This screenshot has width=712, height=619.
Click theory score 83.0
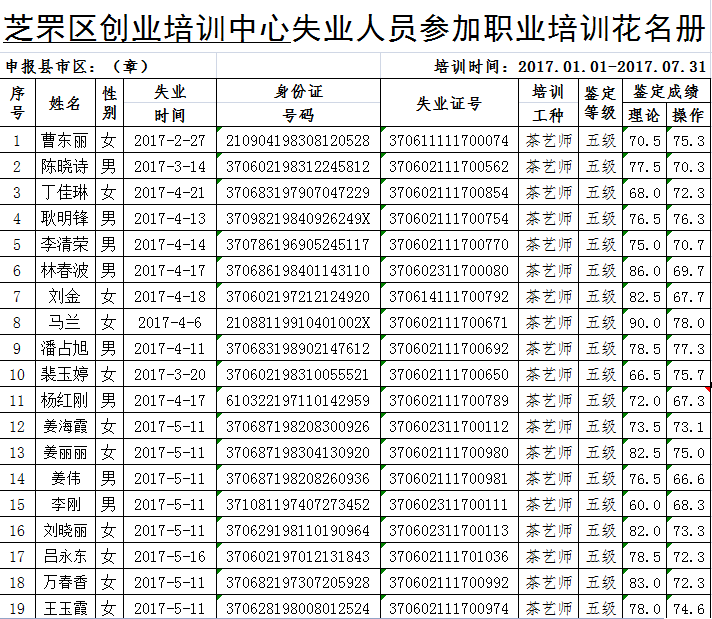click(x=644, y=582)
